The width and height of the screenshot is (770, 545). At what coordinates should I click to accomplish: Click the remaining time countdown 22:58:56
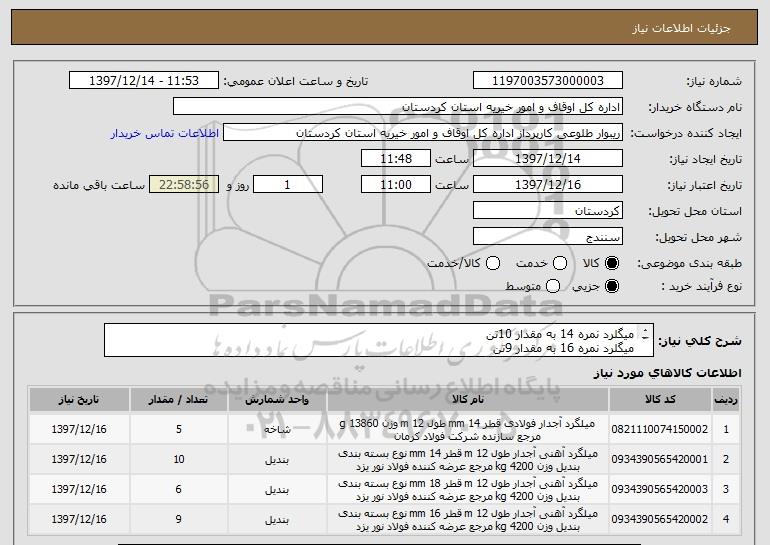(x=184, y=185)
